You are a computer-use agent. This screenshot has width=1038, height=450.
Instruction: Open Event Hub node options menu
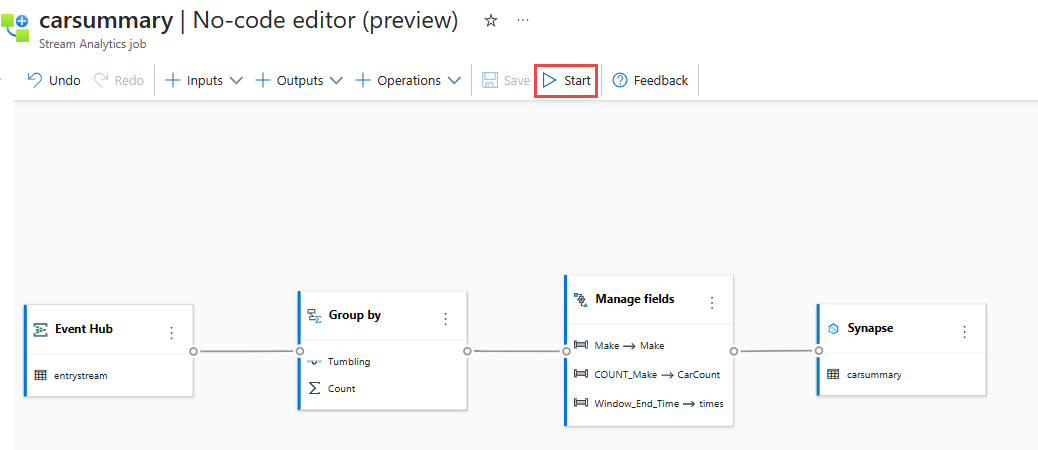coord(171,332)
